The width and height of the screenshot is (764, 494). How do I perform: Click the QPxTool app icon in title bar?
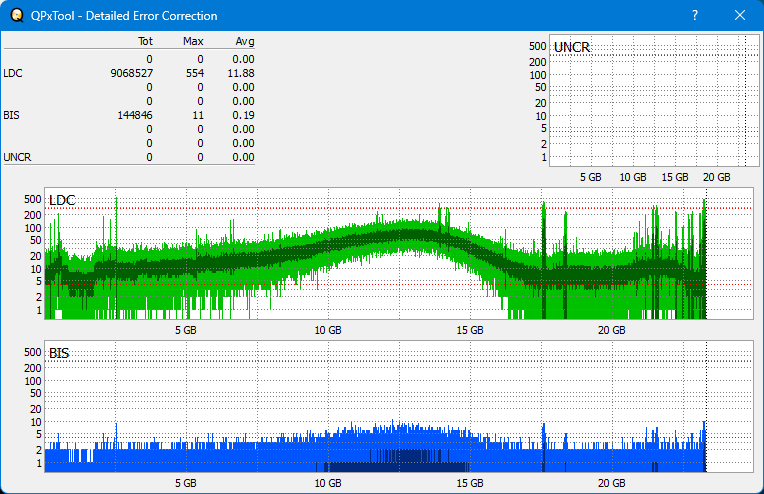17,16
